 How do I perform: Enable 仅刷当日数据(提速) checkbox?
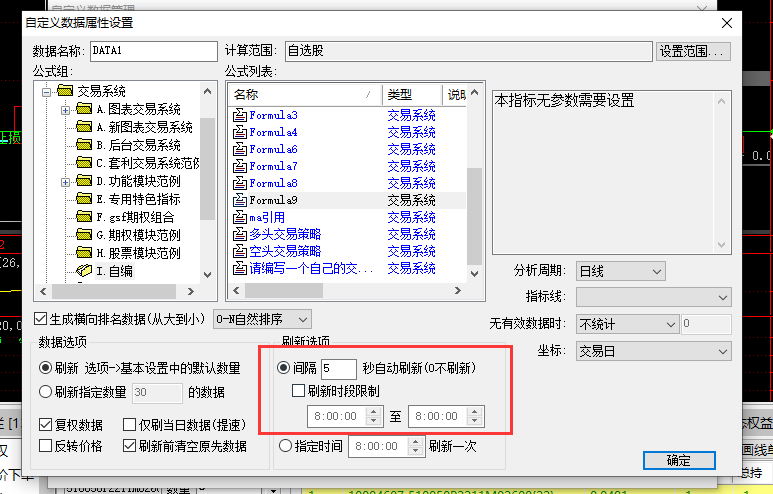[x=130, y=424]
